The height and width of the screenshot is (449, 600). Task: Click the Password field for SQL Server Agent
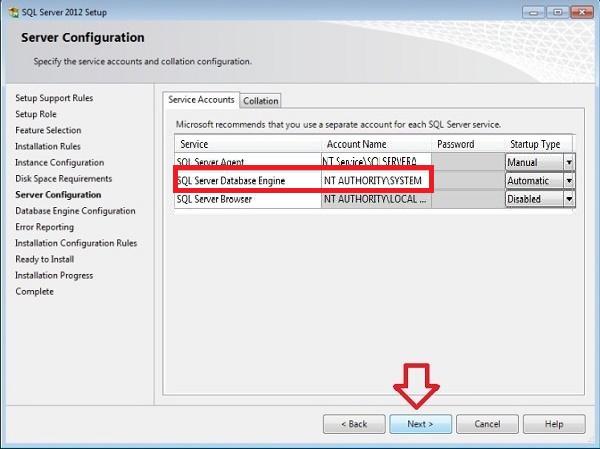468,162
